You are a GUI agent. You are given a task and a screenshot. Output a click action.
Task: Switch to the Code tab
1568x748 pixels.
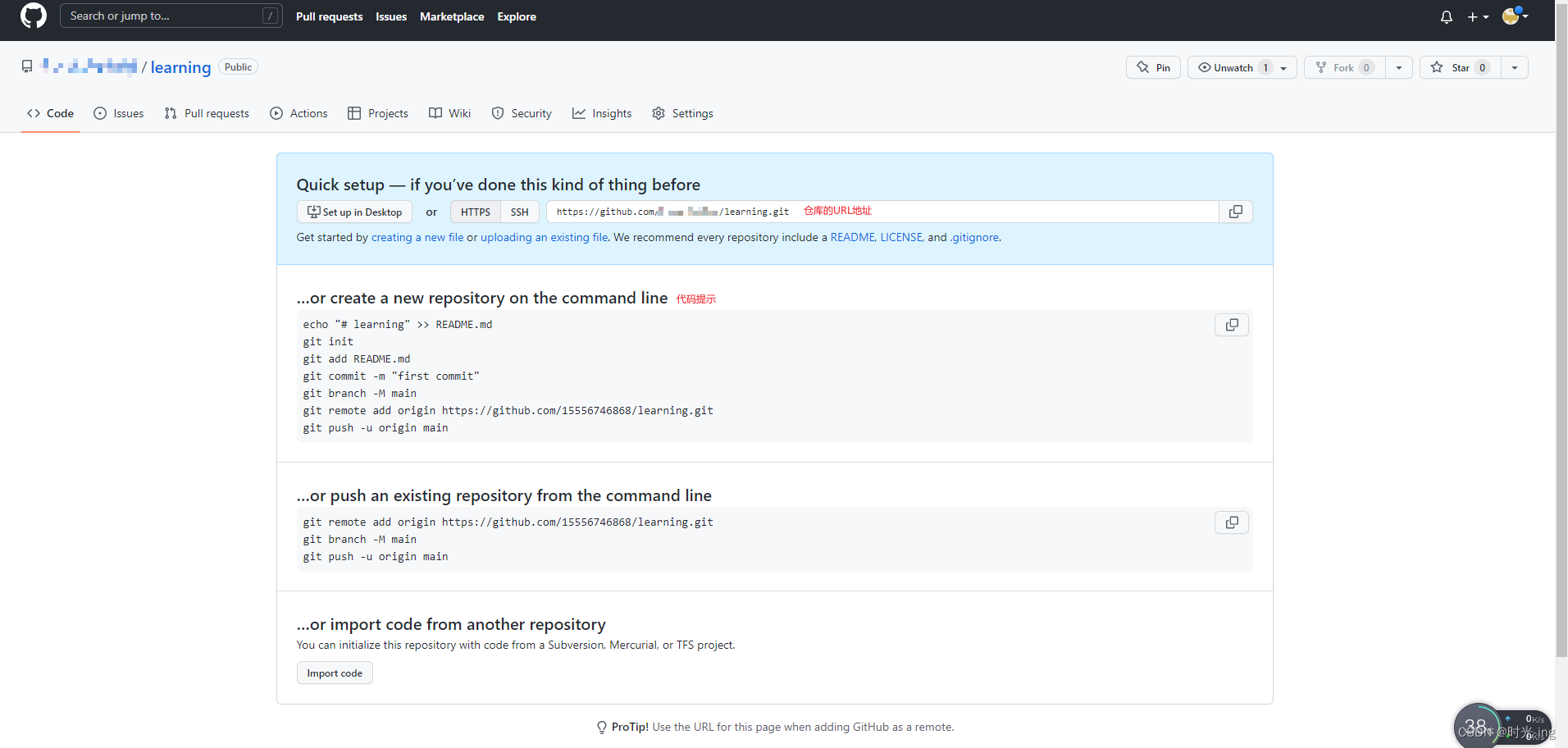pyautogui.click(x=50, y=113)
